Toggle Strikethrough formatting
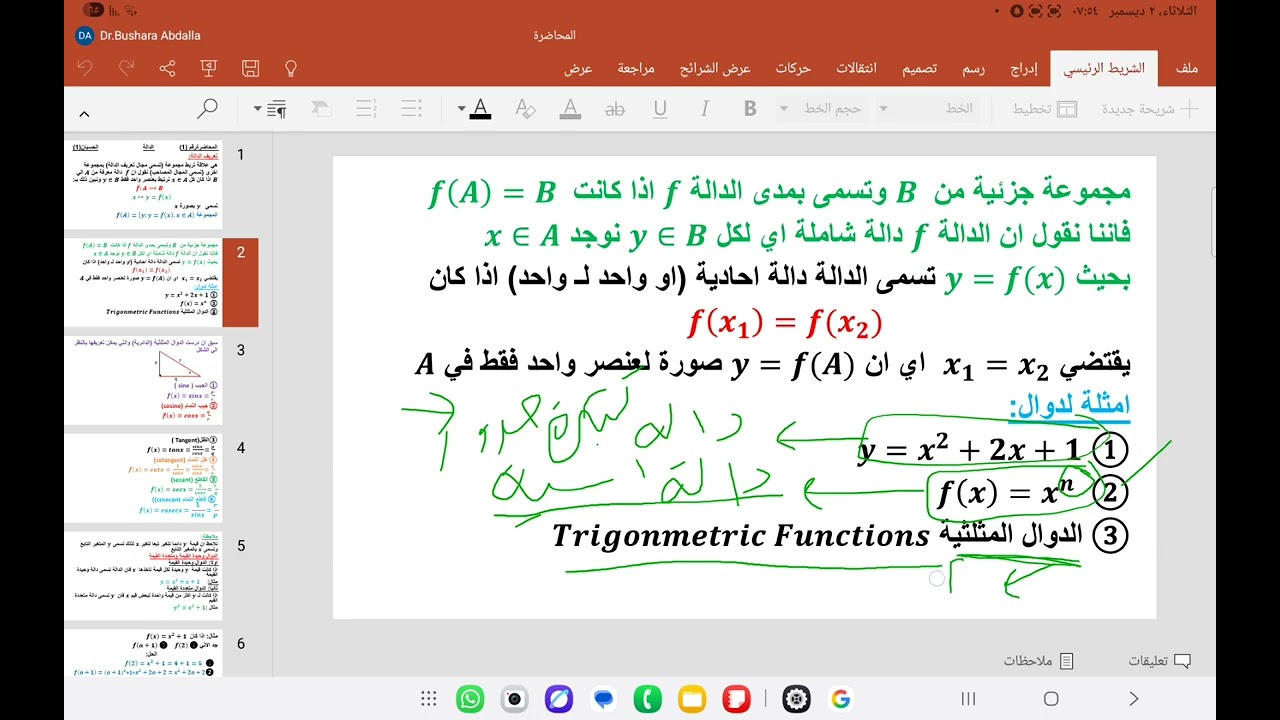 pos(615,108)
